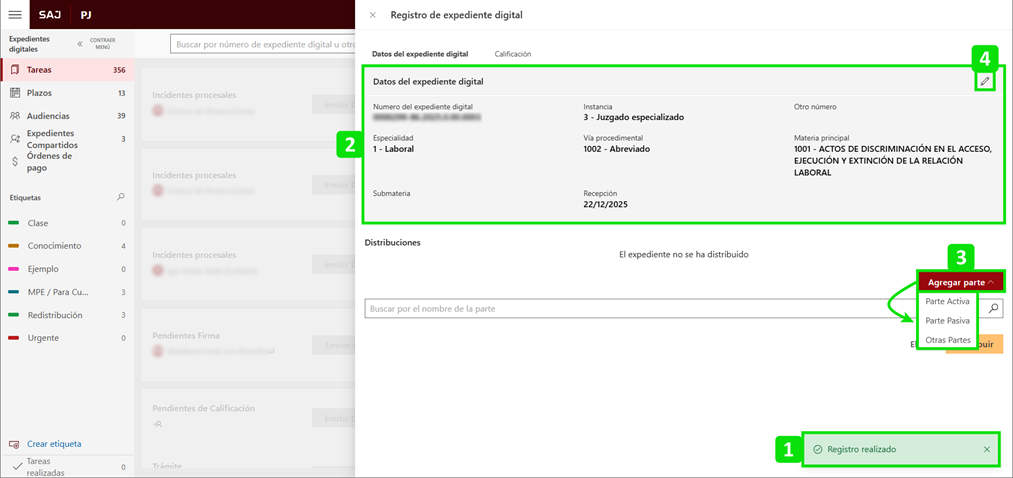Open Tareas in the sidebar
Viewport: 1013px width, 478px height.
click(40, 70)
